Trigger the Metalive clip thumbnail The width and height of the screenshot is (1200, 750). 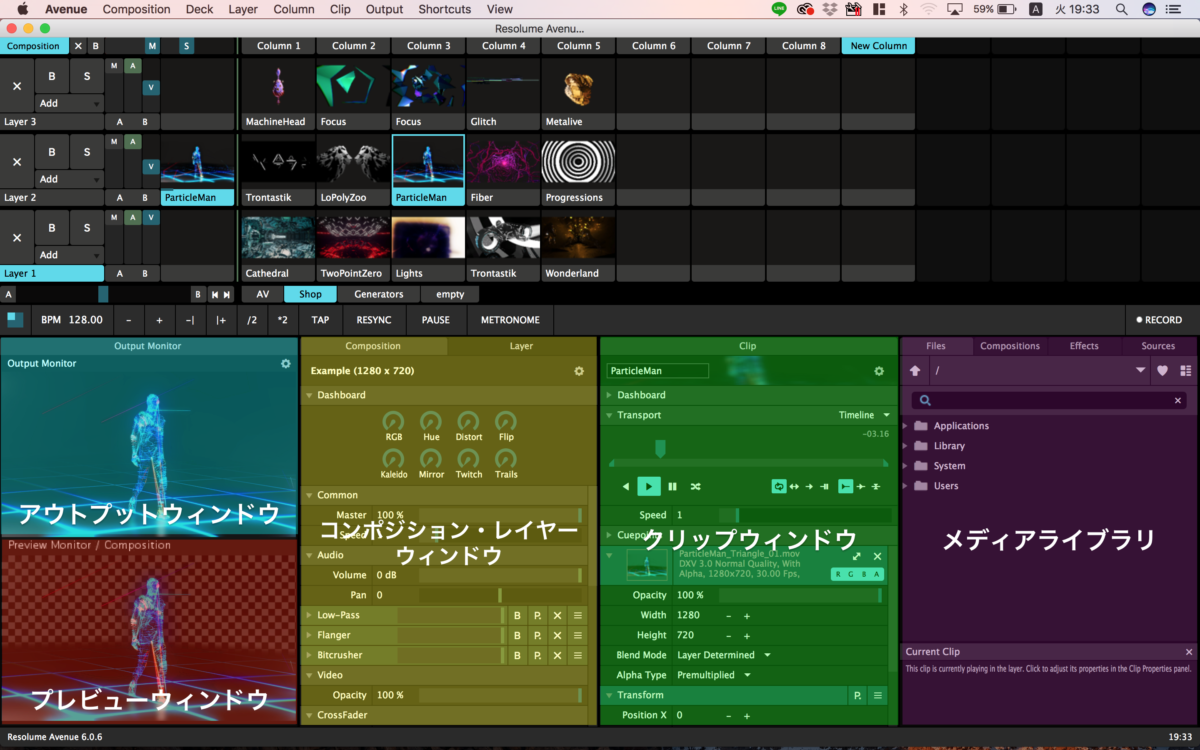578,86
